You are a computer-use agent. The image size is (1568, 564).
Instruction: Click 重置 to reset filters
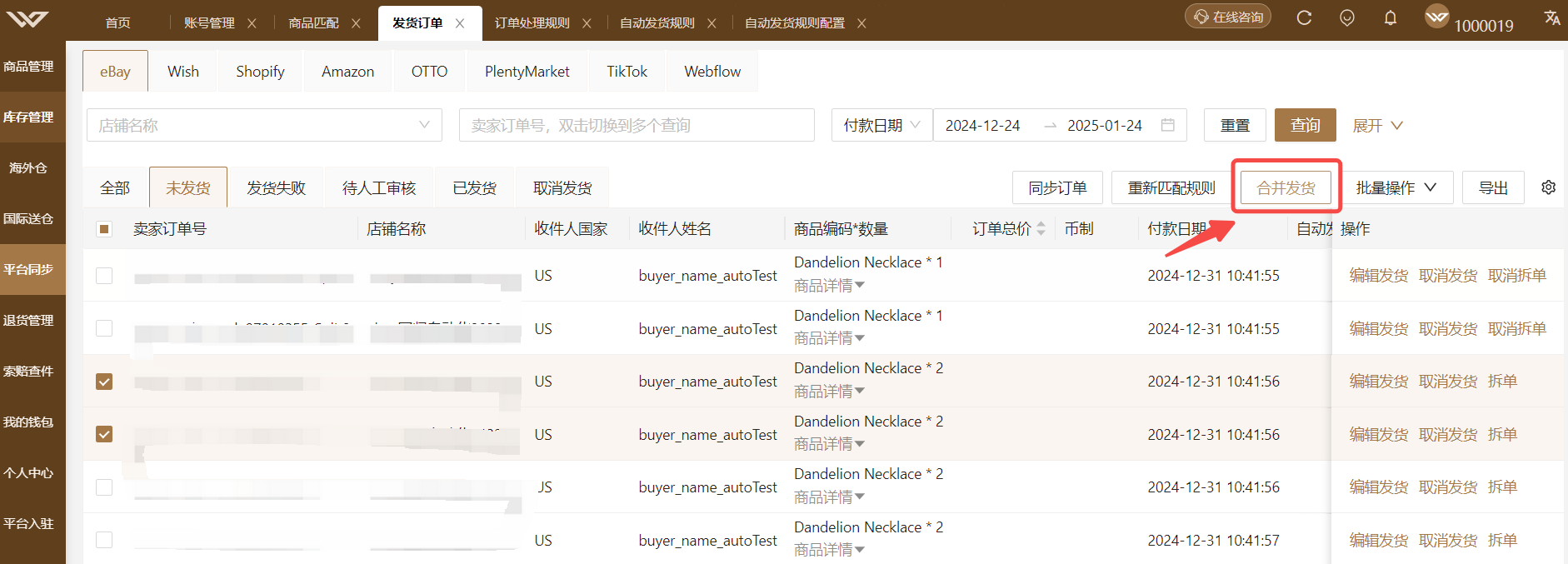pos(1235,125)
